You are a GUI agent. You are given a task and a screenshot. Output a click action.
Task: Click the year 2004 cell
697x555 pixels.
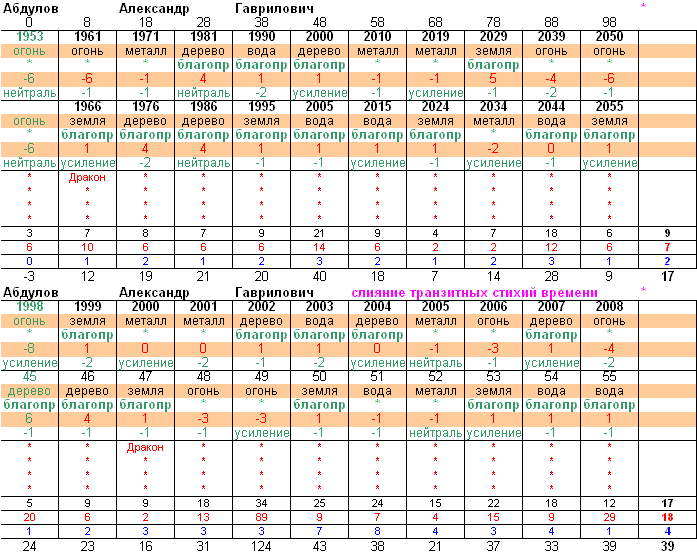(x=377, y=307)
